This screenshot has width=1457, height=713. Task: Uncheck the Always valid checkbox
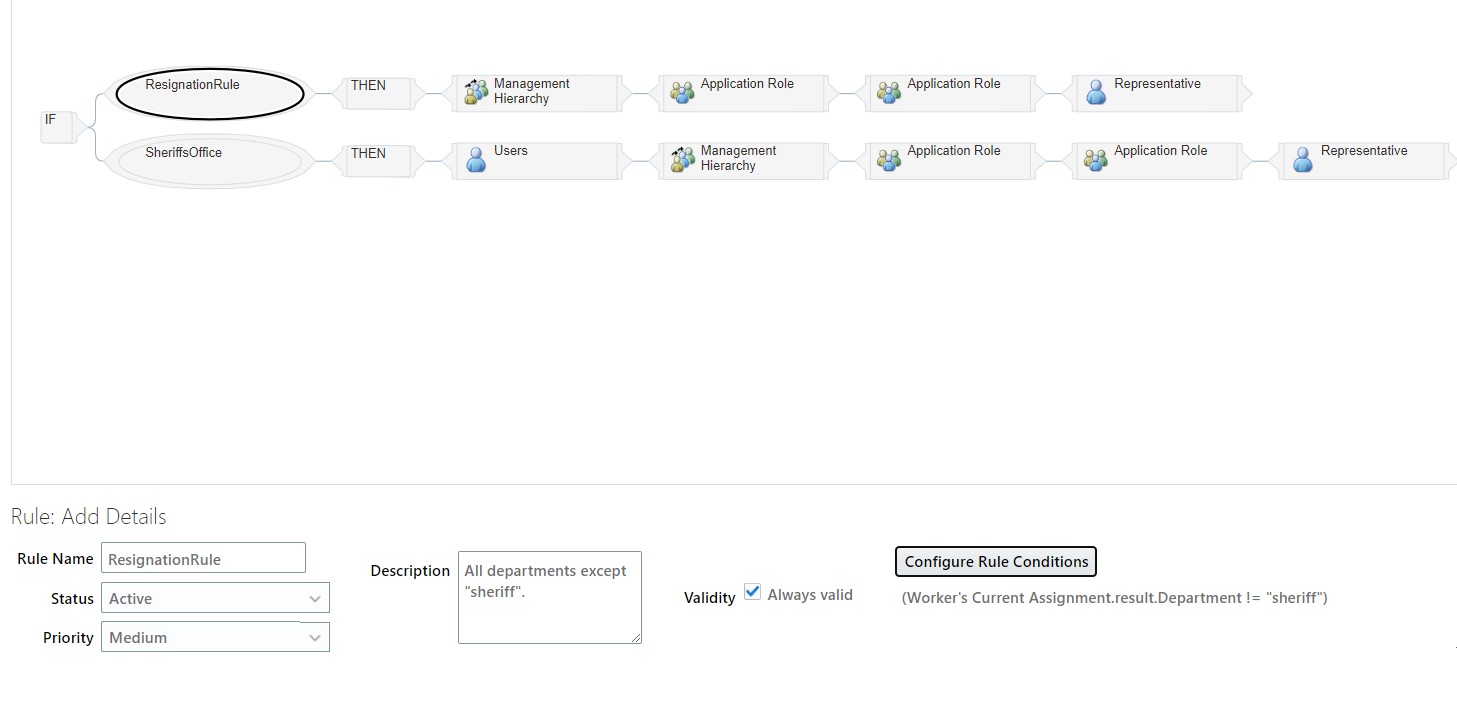(x=752, y=592)
